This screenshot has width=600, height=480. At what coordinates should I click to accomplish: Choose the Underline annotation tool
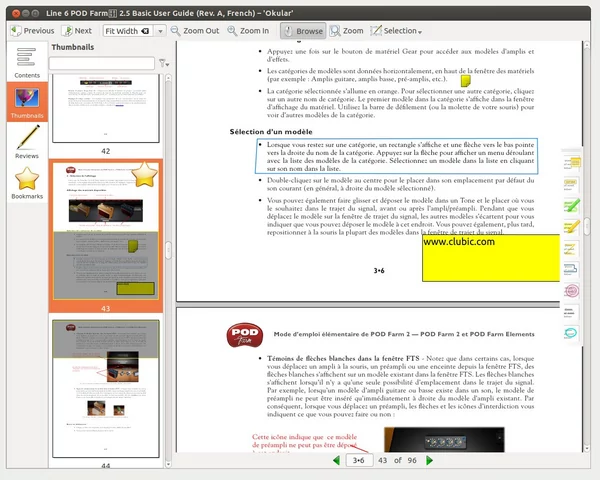coord(572,312)
